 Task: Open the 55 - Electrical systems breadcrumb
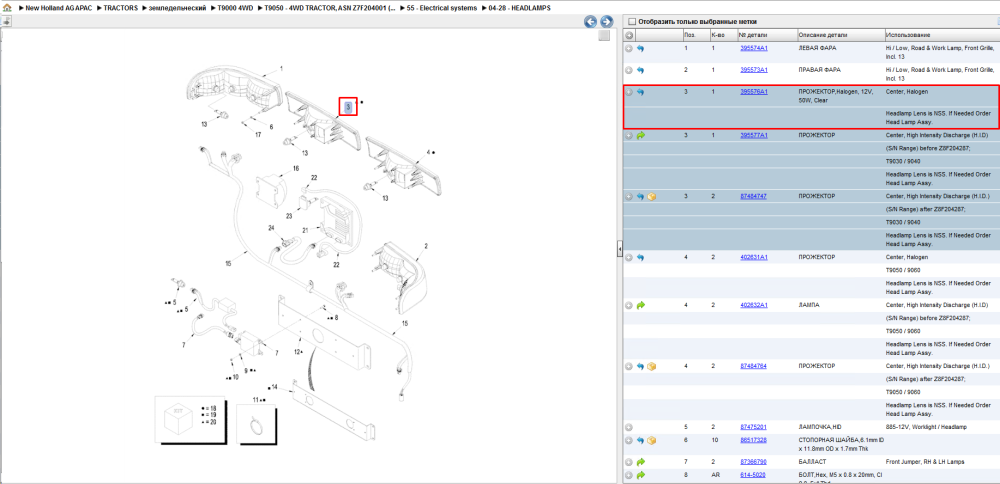click(x=442, y=8)
